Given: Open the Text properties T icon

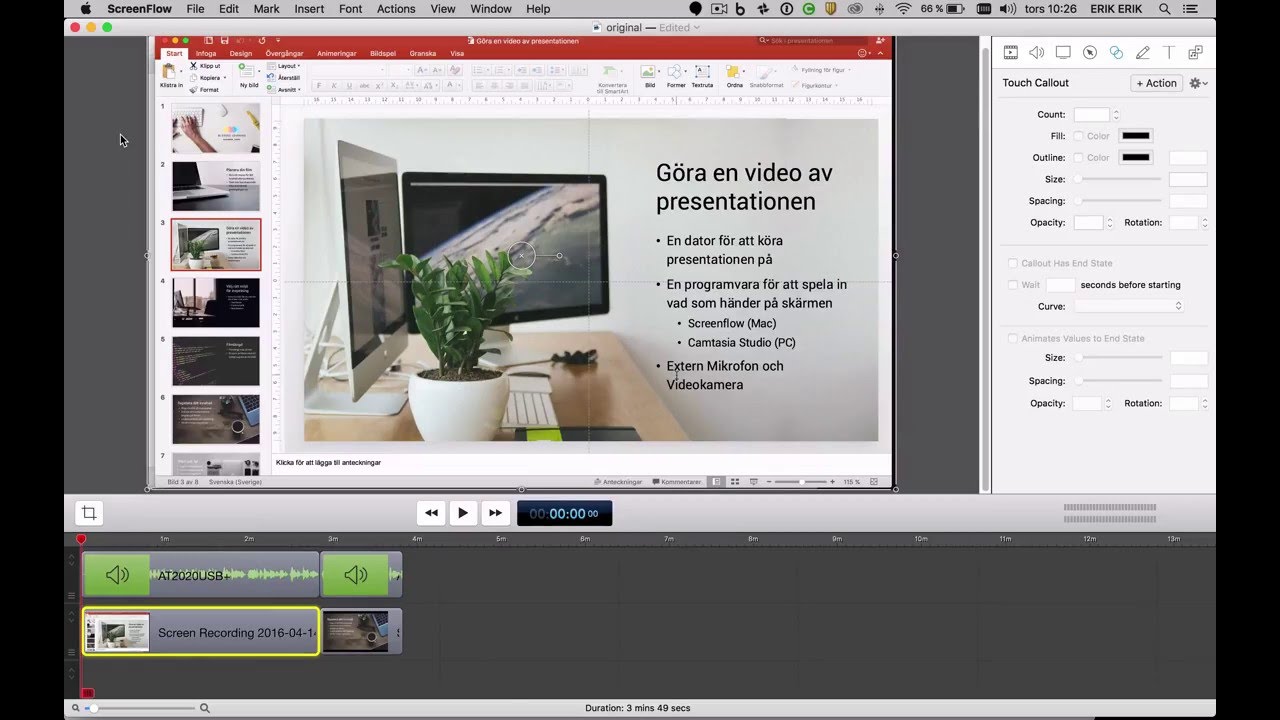Looking at the screenshot, I should 1168,52.
